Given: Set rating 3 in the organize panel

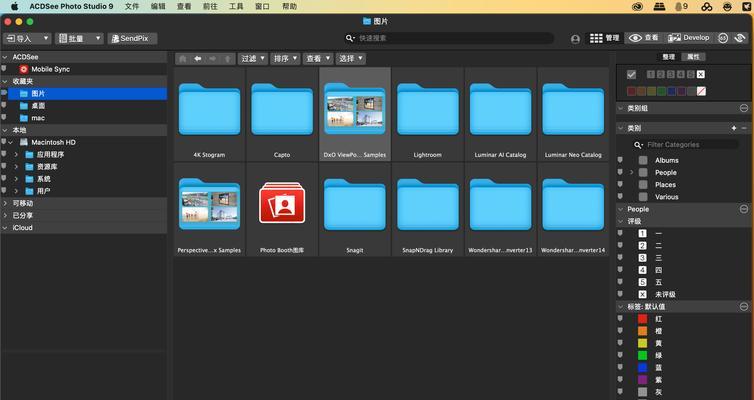Looking at the screenshot, I should tap(670, 74).
